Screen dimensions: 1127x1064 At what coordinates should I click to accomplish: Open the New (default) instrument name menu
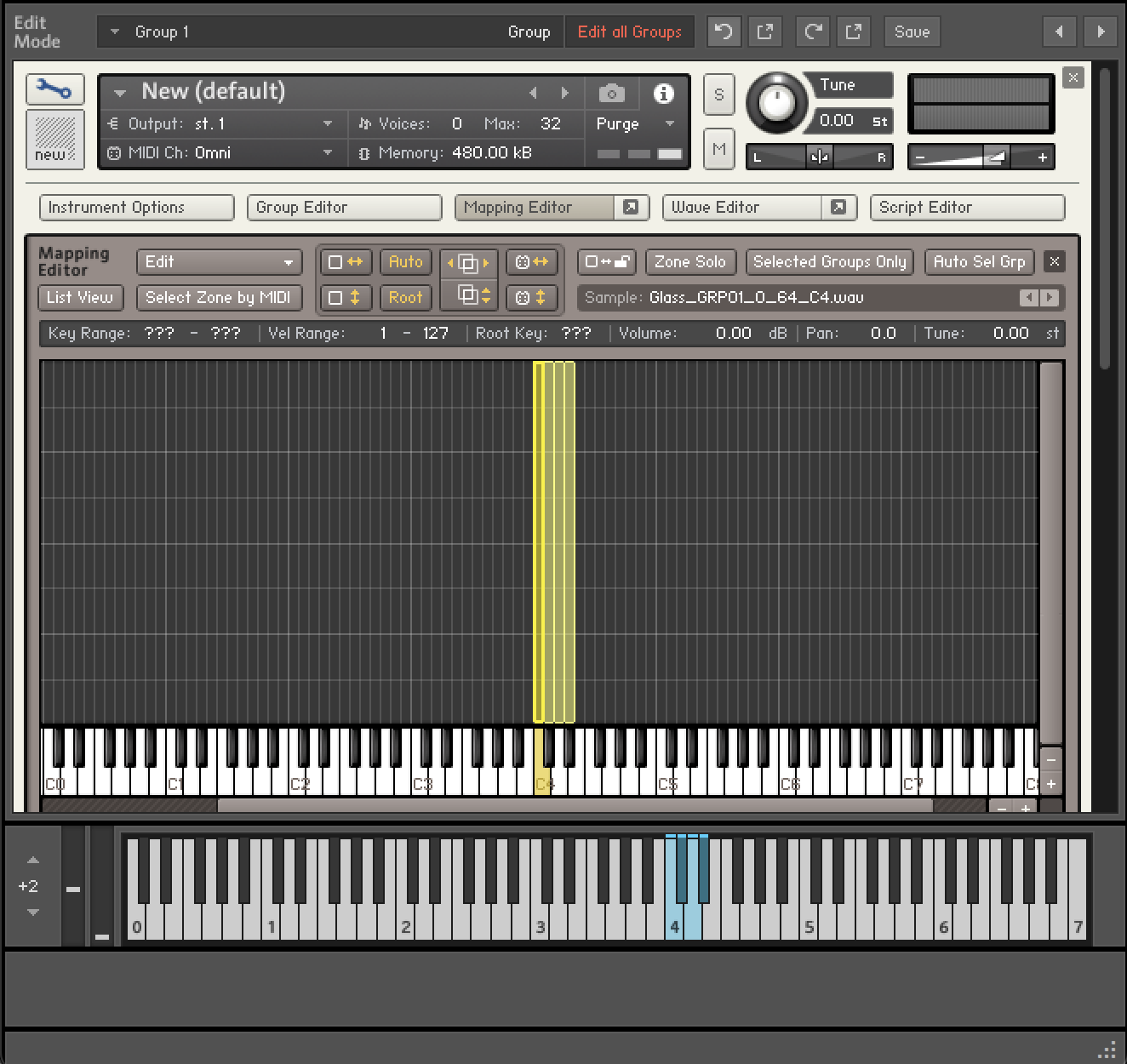point(120,92)
